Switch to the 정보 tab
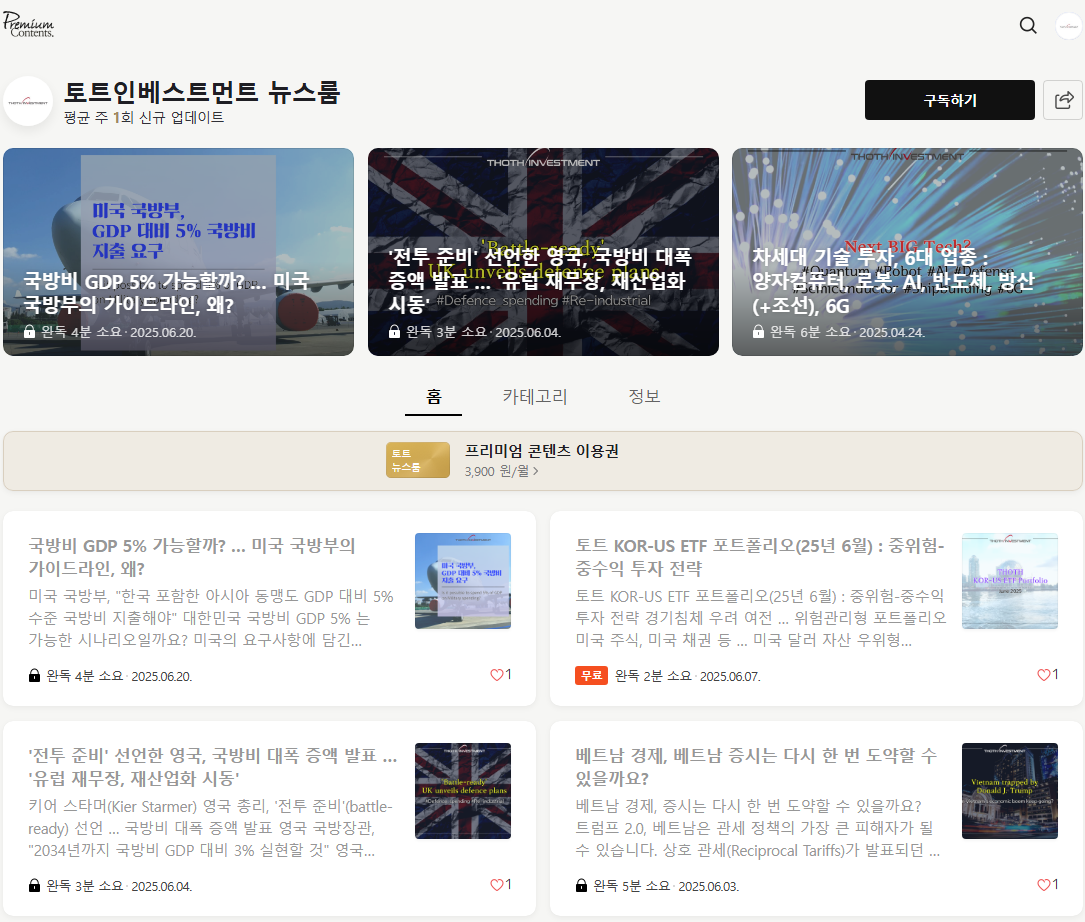Viewport: 1085px width, 922px height. coord(644,397)
